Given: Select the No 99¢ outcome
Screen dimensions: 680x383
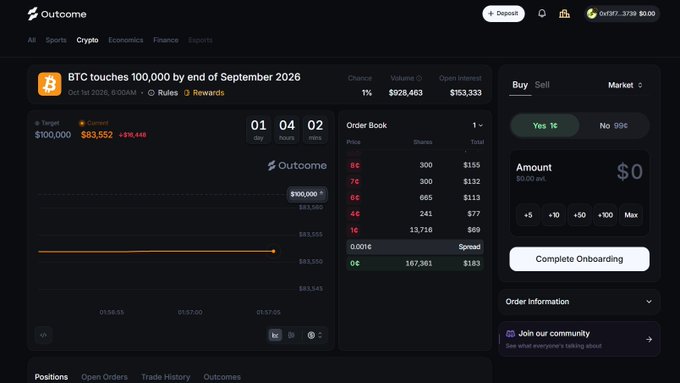Looking at the screenshot, I should point(614,125).
